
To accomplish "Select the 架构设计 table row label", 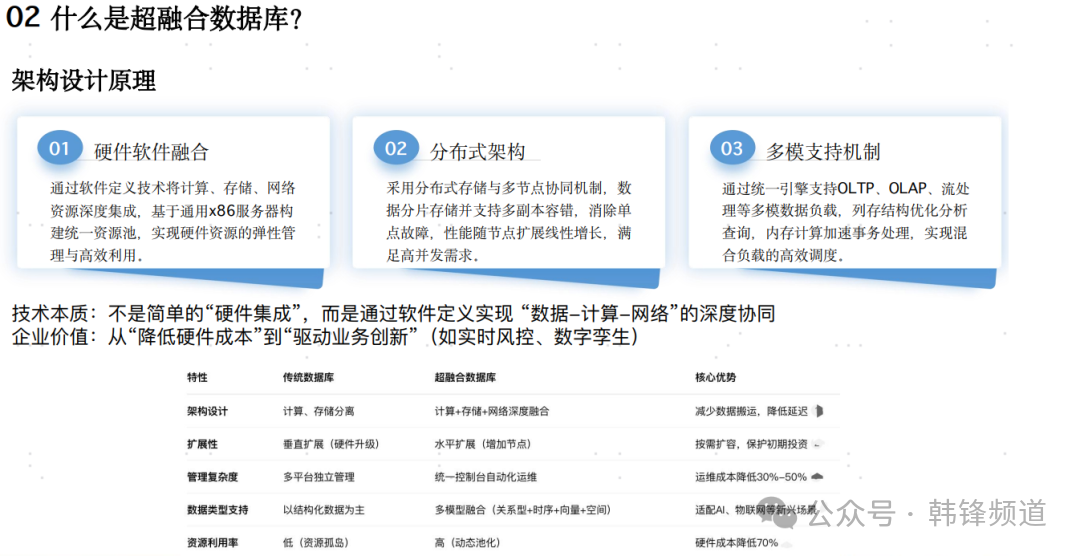I will (208, 411).
